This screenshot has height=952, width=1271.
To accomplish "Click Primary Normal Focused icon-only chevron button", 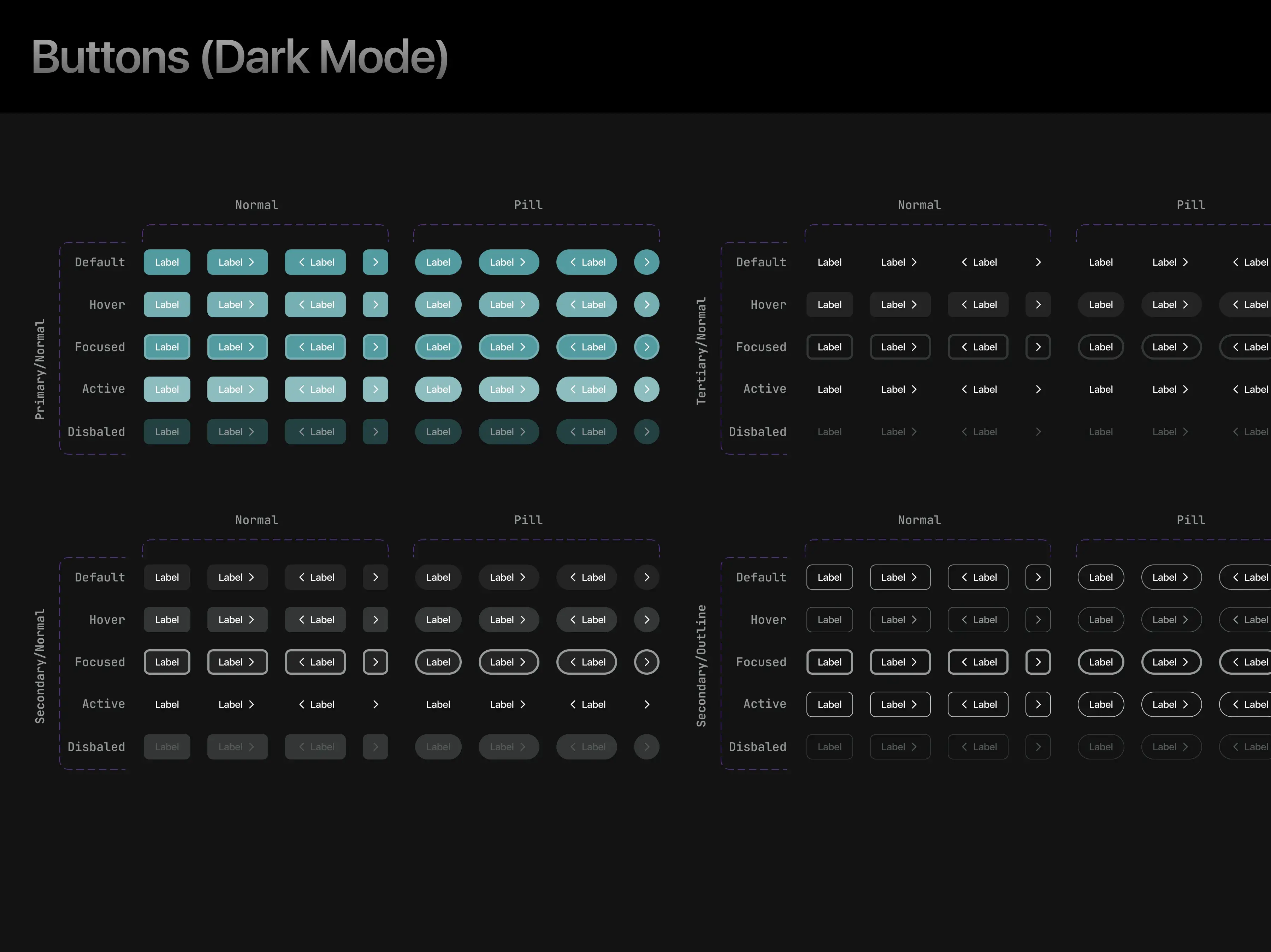I will click(375, 347).
